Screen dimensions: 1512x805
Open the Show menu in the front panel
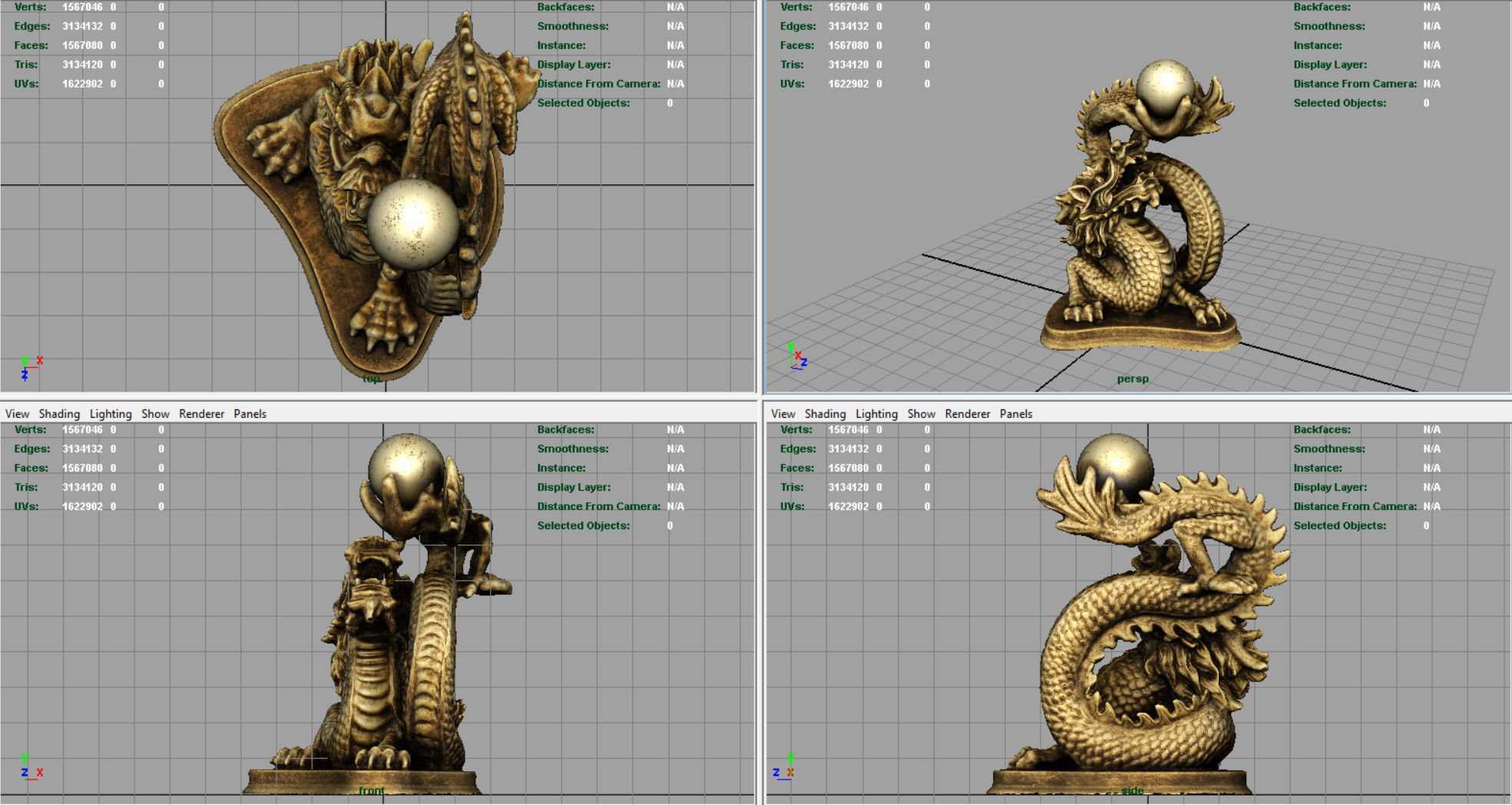coord(155,413)
